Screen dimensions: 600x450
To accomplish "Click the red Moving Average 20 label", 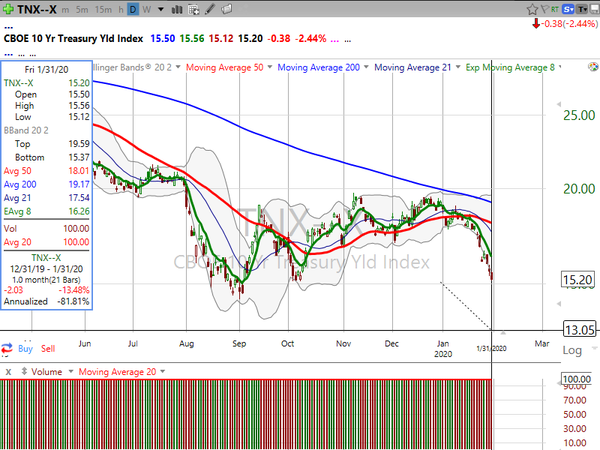I will [117, 372].
